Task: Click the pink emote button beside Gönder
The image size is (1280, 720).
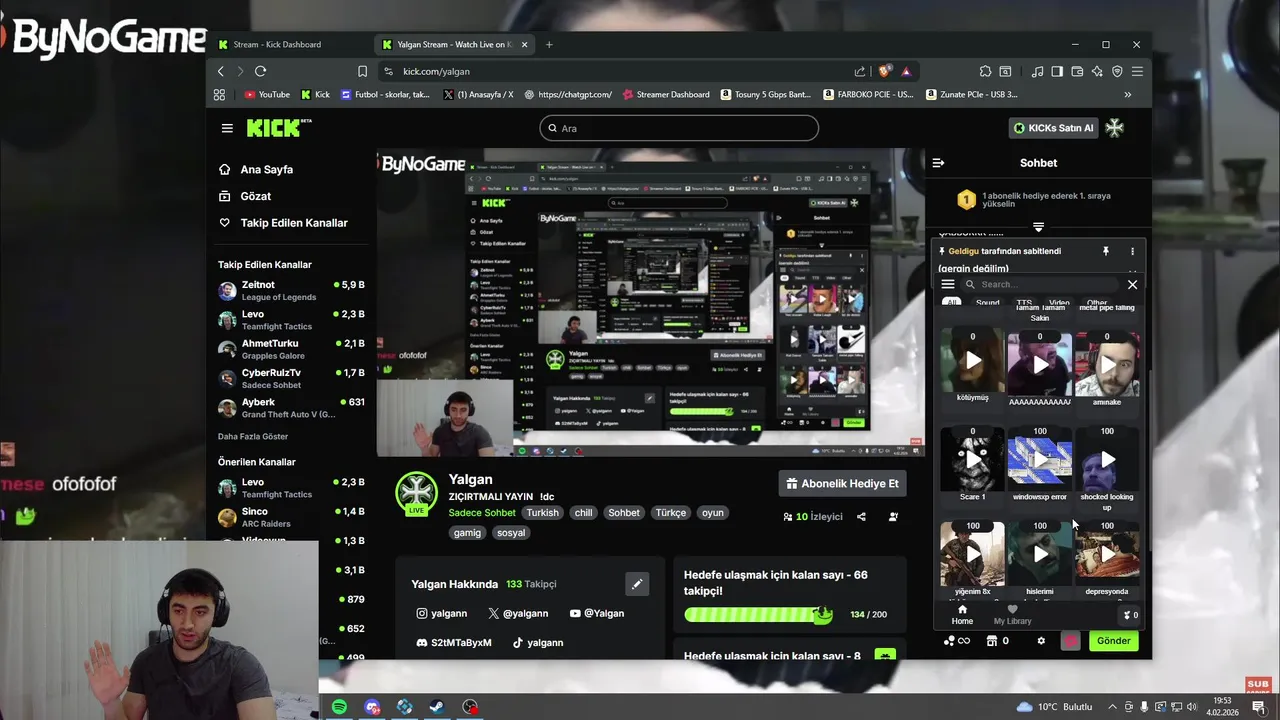Action: point(1071,641)
